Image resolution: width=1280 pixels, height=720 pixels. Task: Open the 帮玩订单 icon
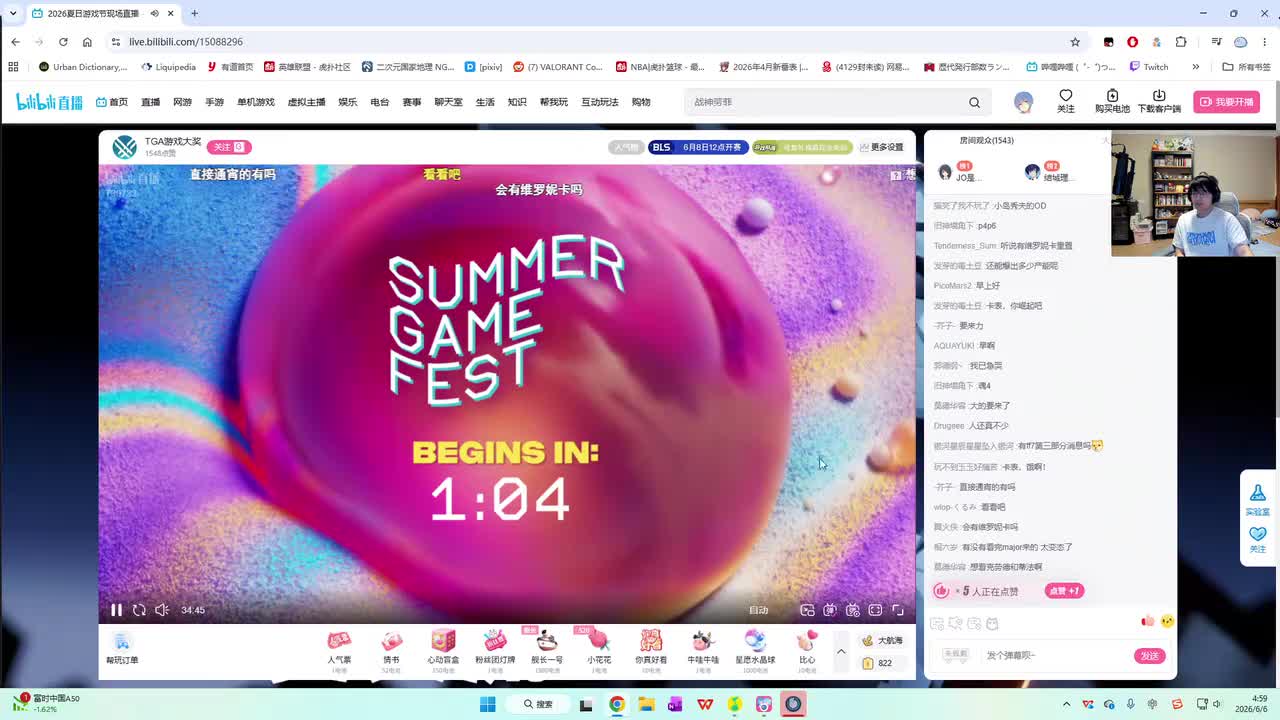[x=122, y=648]
